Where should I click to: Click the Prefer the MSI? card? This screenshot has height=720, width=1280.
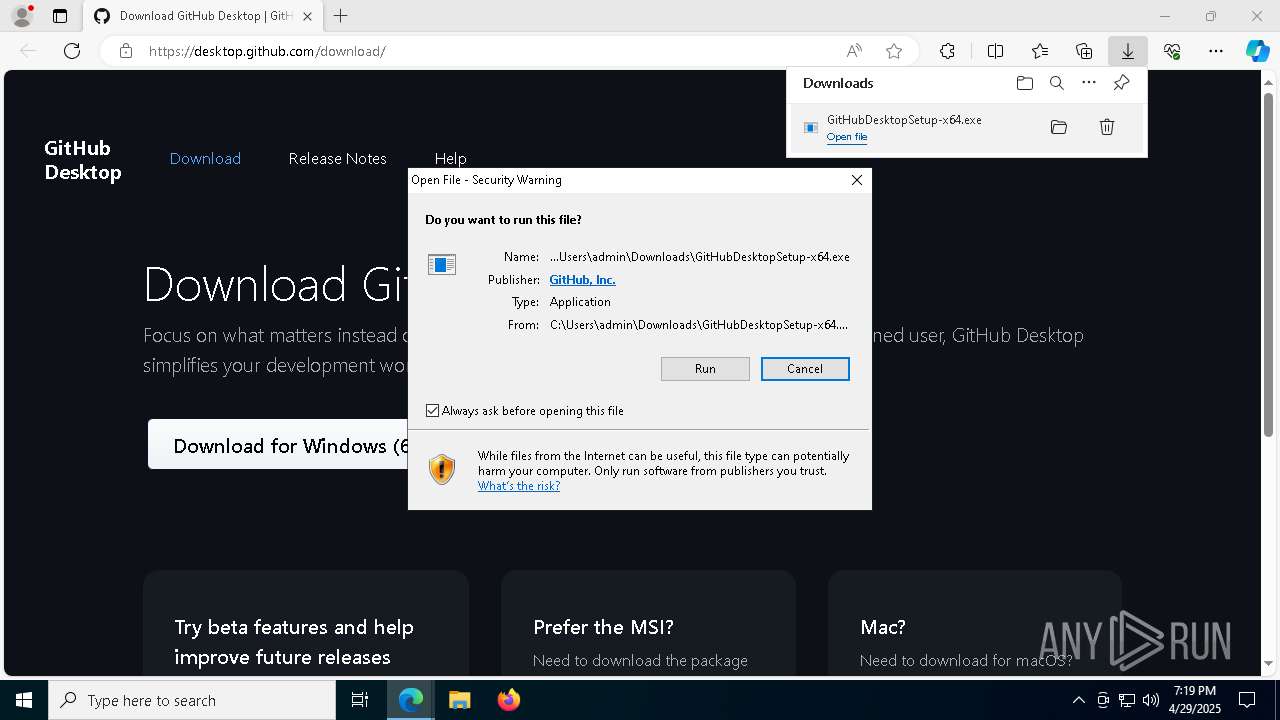point(648,623)
